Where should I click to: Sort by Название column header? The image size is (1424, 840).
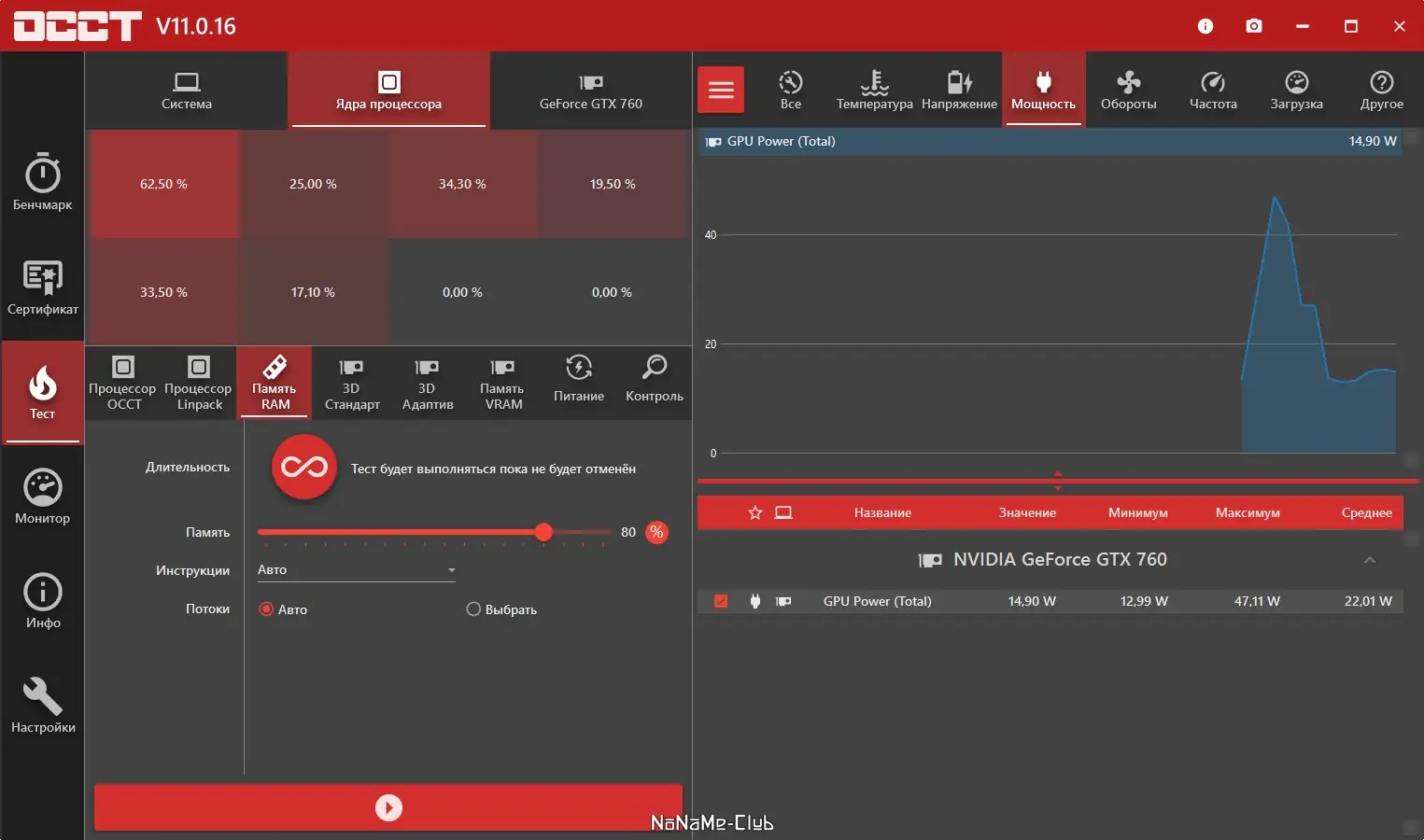coord(882,512)
